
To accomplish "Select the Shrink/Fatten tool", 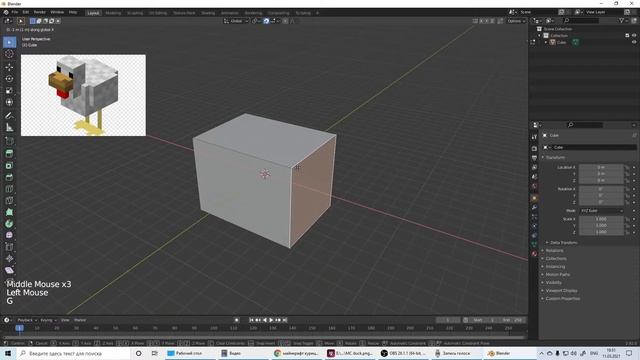I will coord(9,259).
